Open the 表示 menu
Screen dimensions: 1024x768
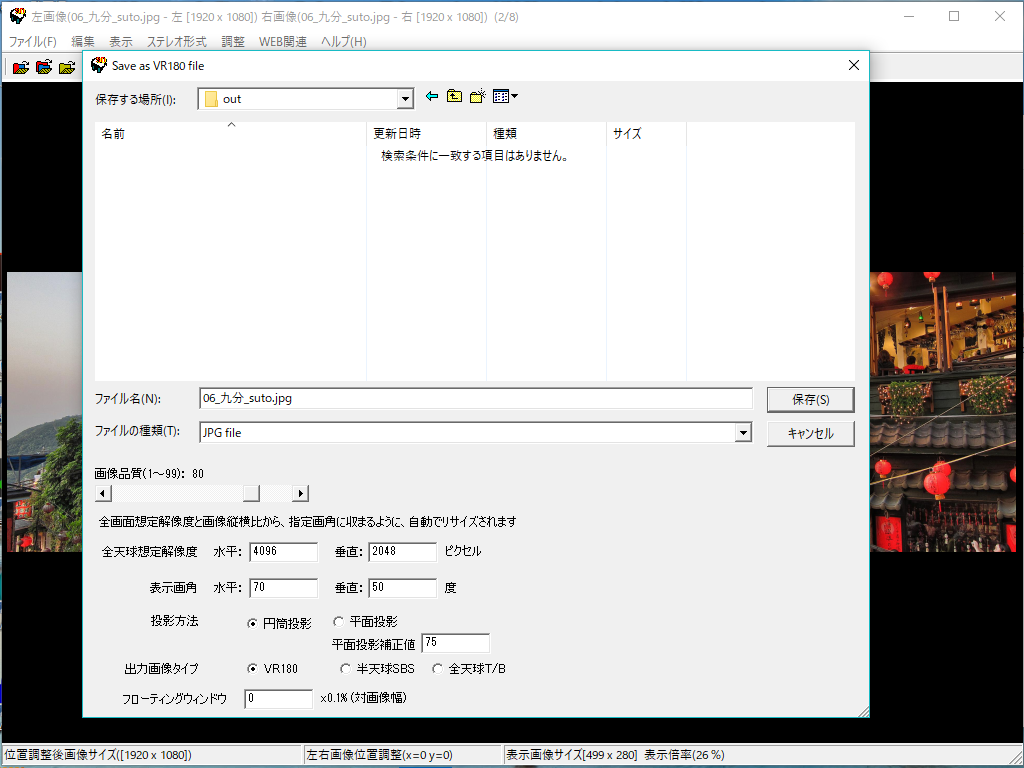tap(121, 42)
